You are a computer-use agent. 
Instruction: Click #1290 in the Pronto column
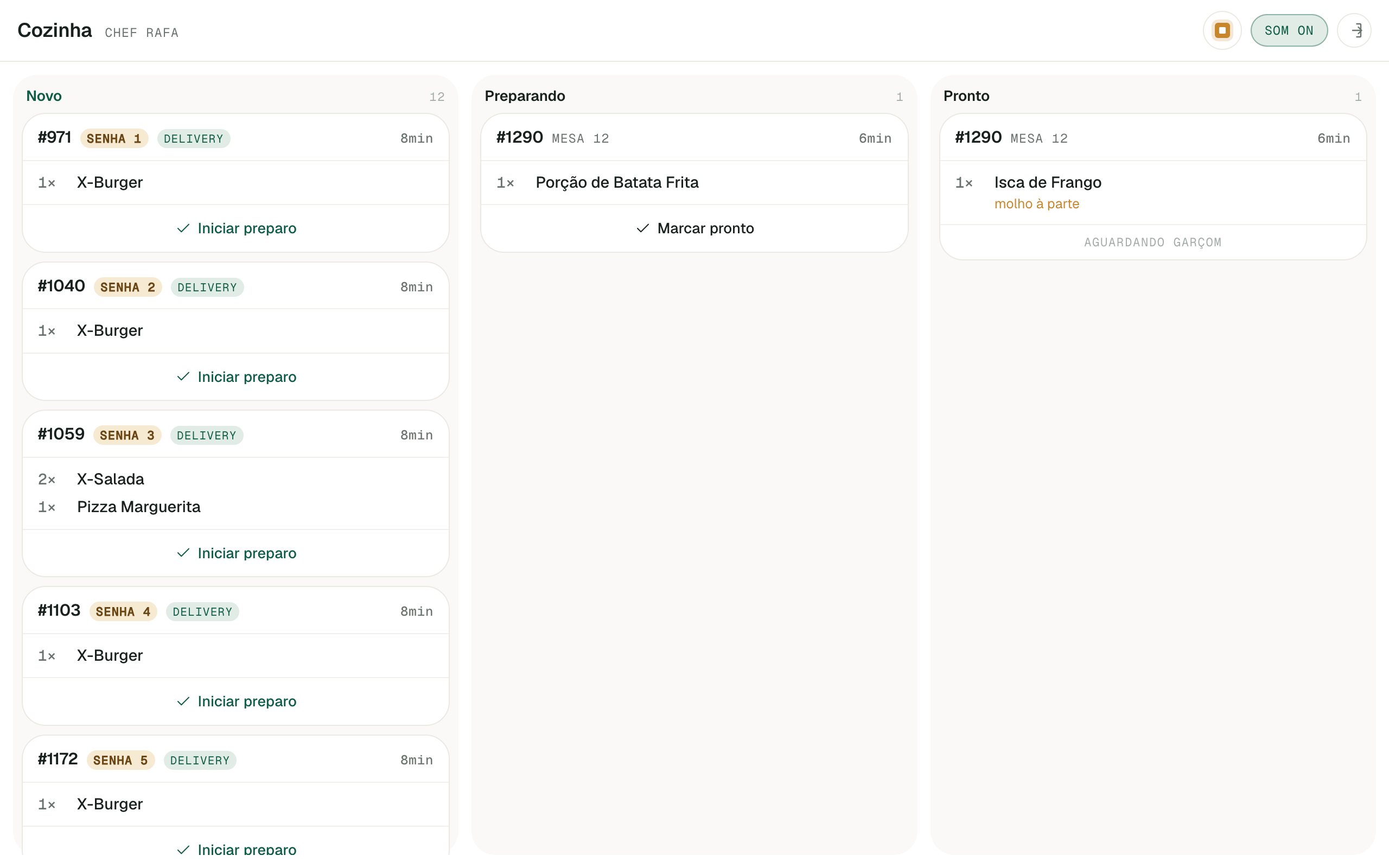[978, 138]
